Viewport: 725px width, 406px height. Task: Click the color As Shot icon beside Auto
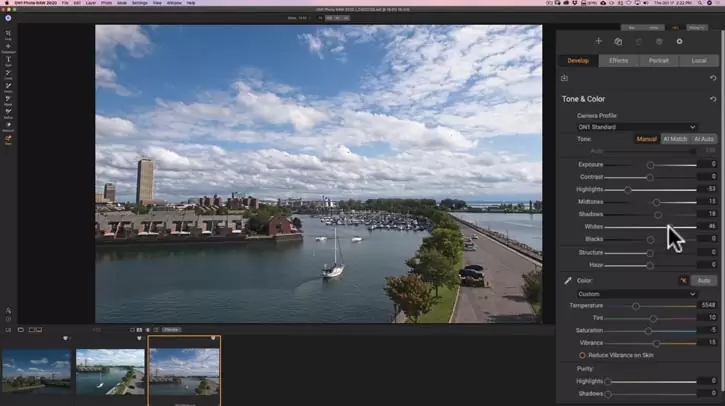click(683, 280)
